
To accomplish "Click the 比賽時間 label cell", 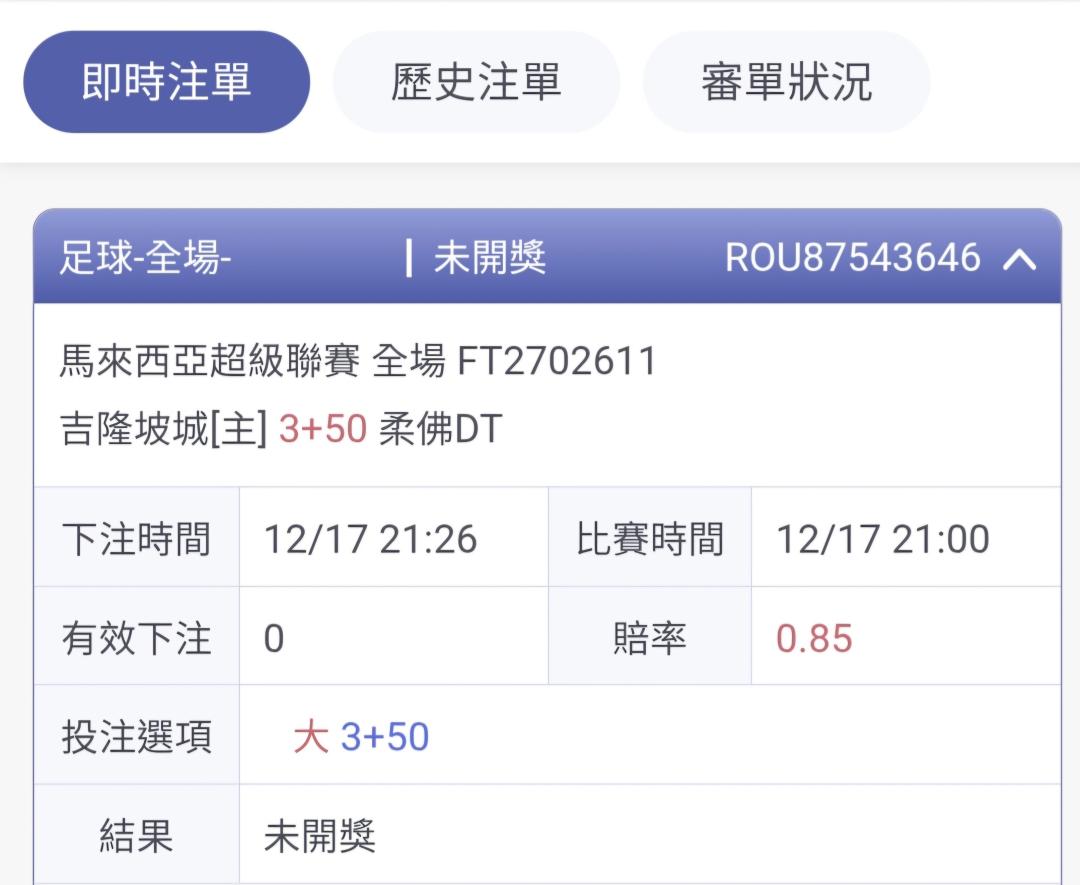I will [650, 539].
